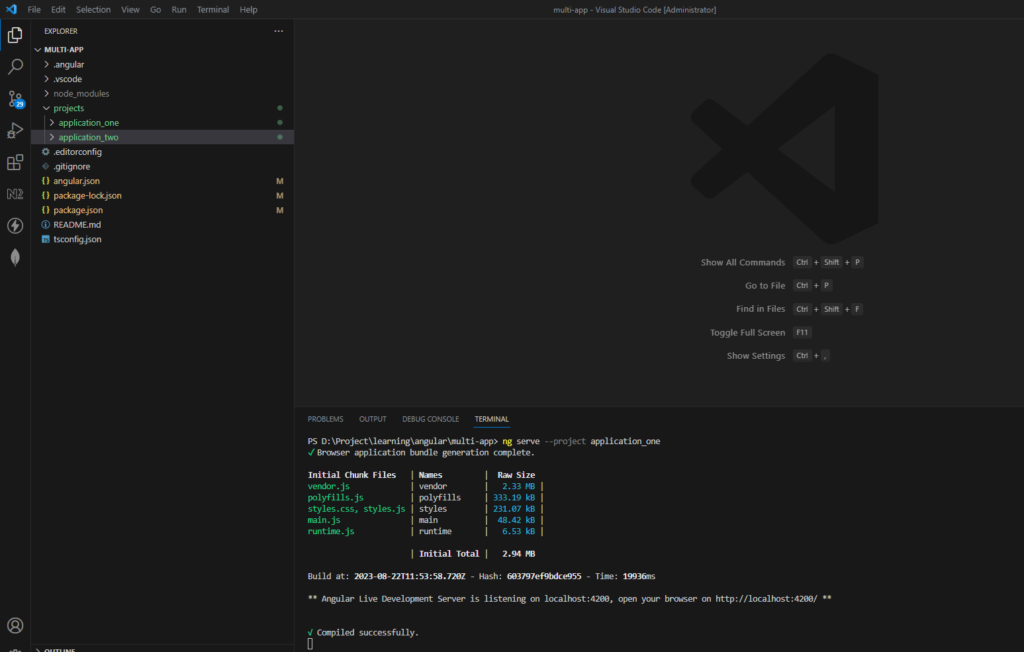The width and height of the screenshot is (1024, 652).
Task: Click the Explorer more actions ellipsis button
Action: (278, 31)
